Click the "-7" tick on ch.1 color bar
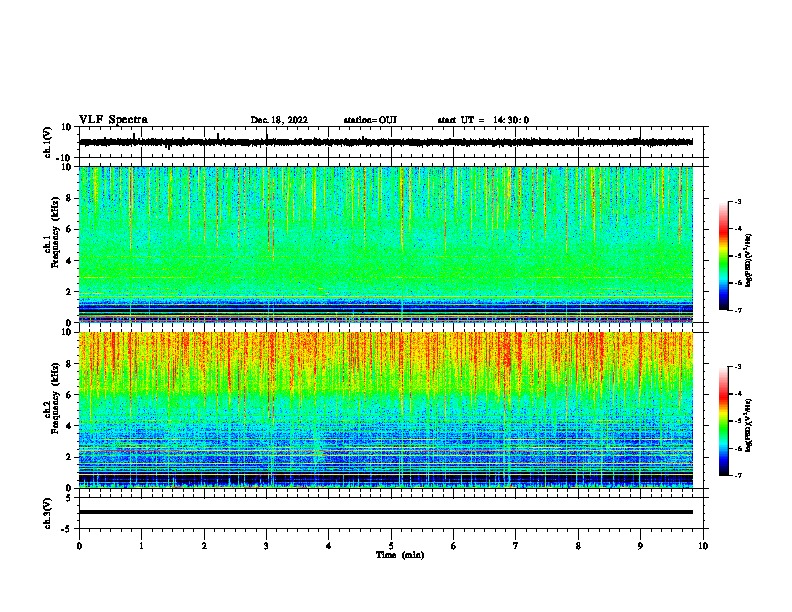This screenshot has width=792, height=612. tap(737, 310)
